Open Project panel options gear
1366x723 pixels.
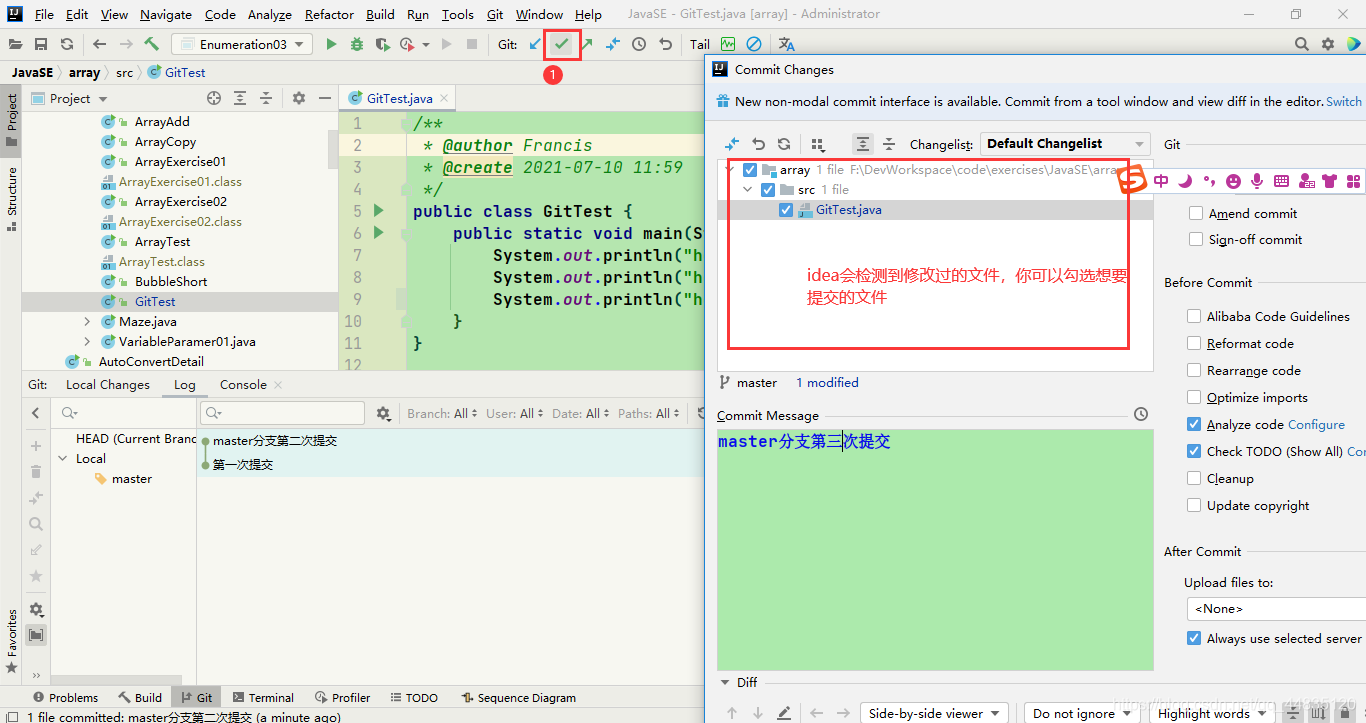point(299,98)
